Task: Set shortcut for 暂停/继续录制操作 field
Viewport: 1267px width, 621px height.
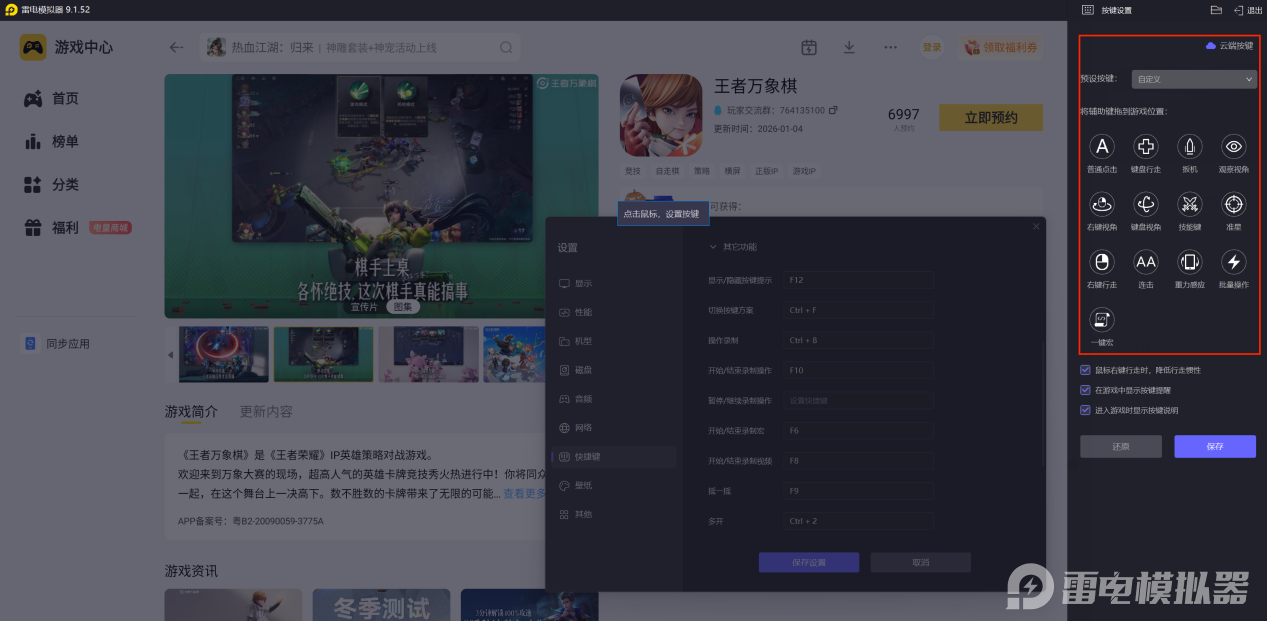Action: (858, 400)
